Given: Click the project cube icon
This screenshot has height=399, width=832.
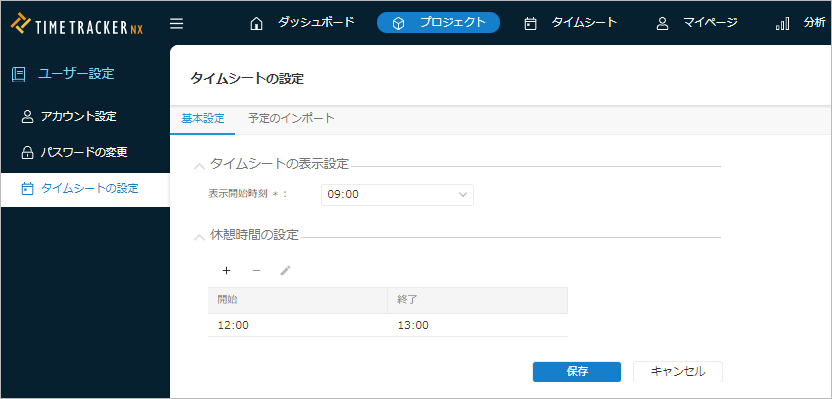Looking at the screenshot, I should tap(398, 24).
